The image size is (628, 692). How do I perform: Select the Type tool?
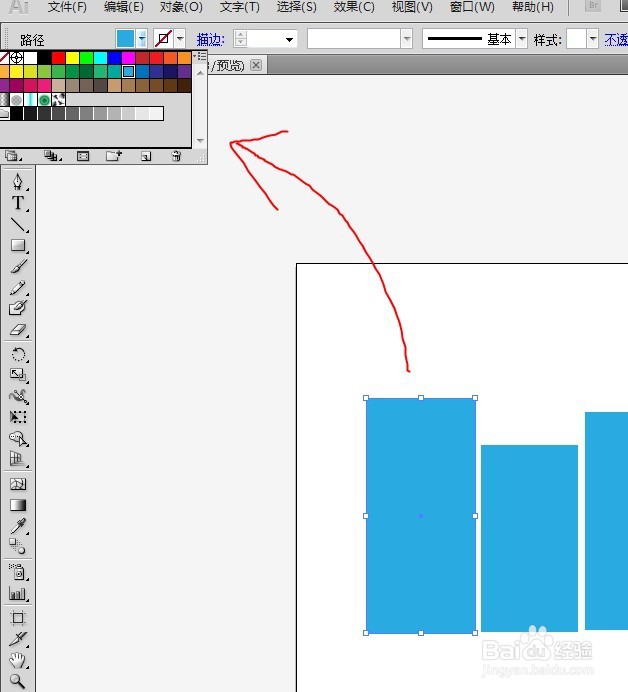18,203
